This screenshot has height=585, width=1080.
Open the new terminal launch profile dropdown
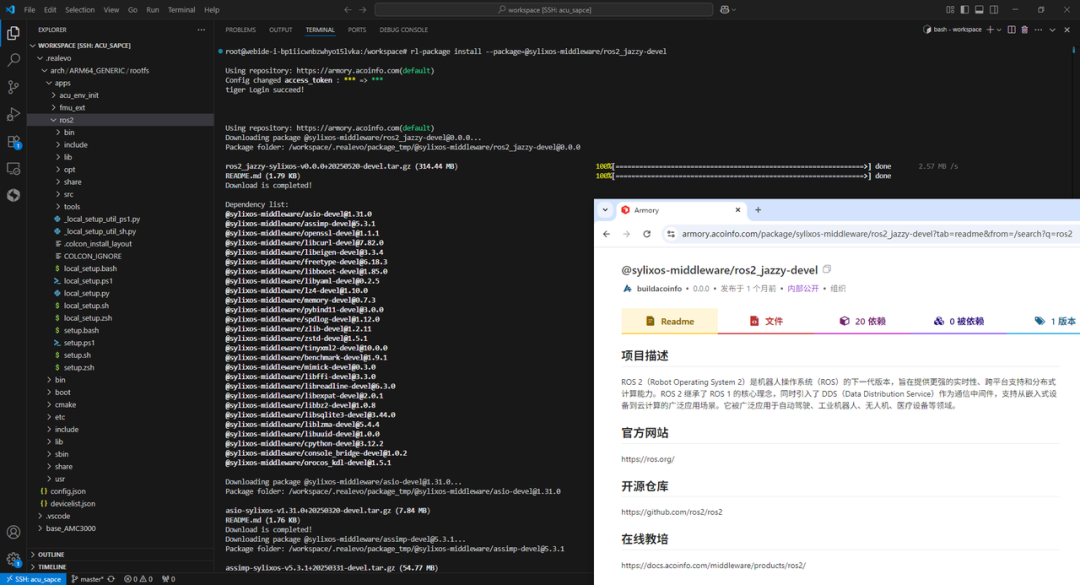coord(999,30)
